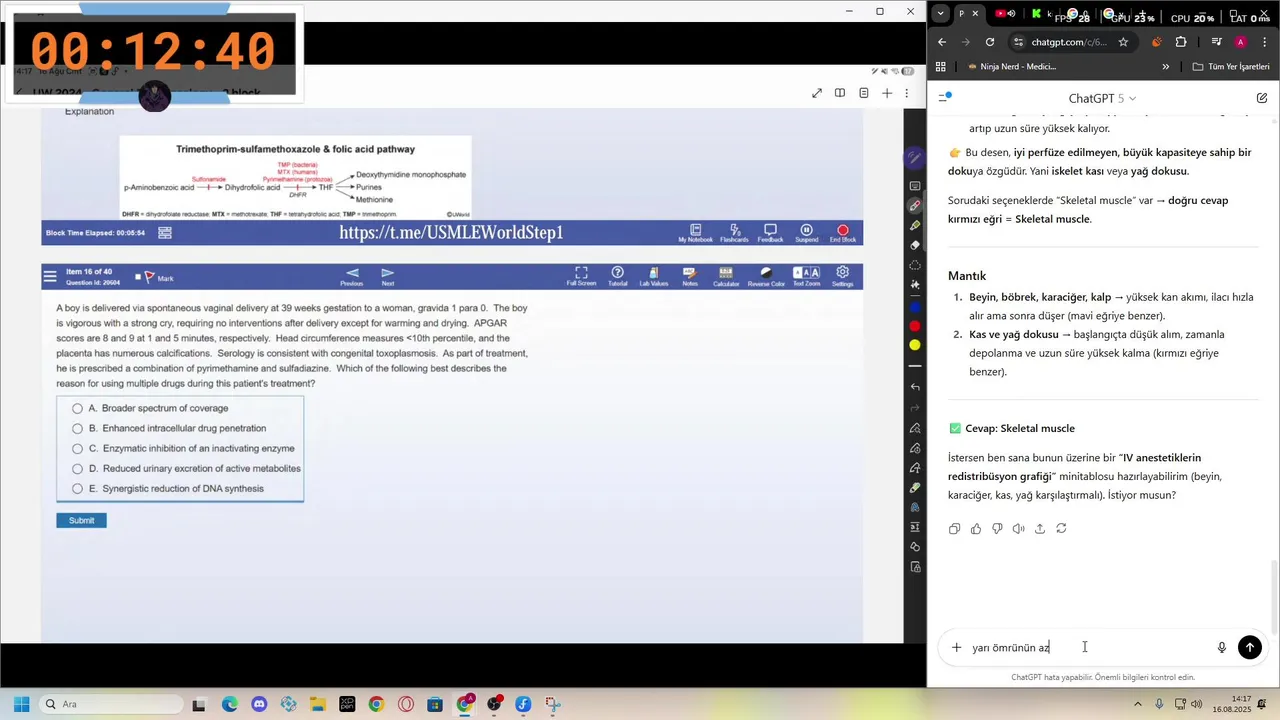
Task: Pick the red ink color
Action: [915, 326]
